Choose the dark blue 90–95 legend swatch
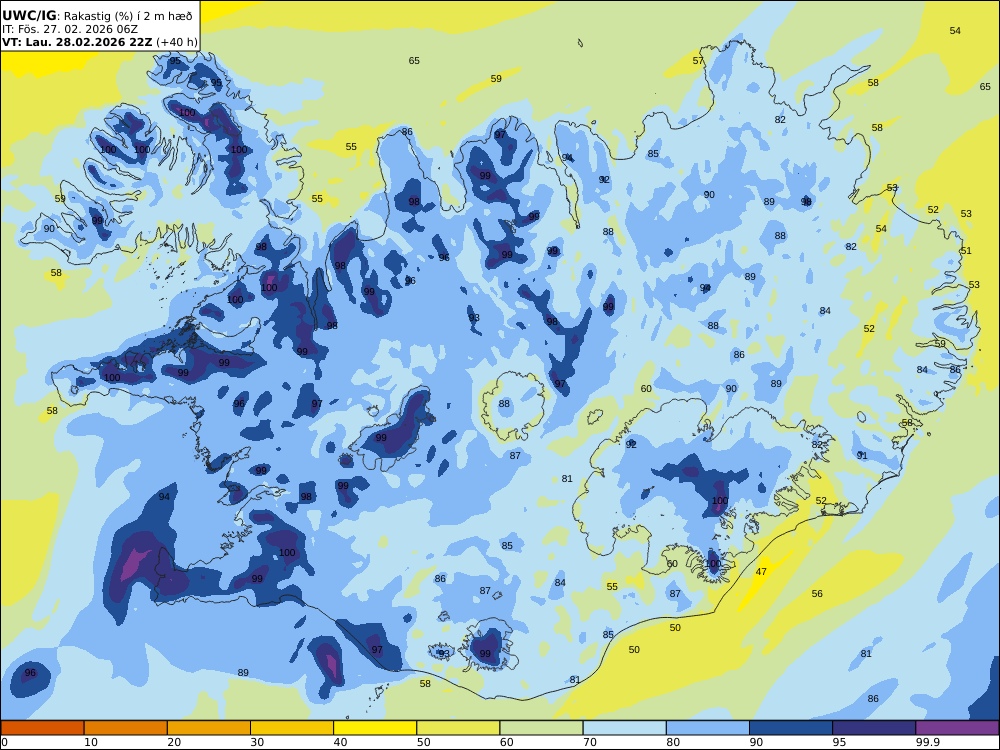Image resolution: width=1000 pixels, height=750 pixels. point(791,728)
